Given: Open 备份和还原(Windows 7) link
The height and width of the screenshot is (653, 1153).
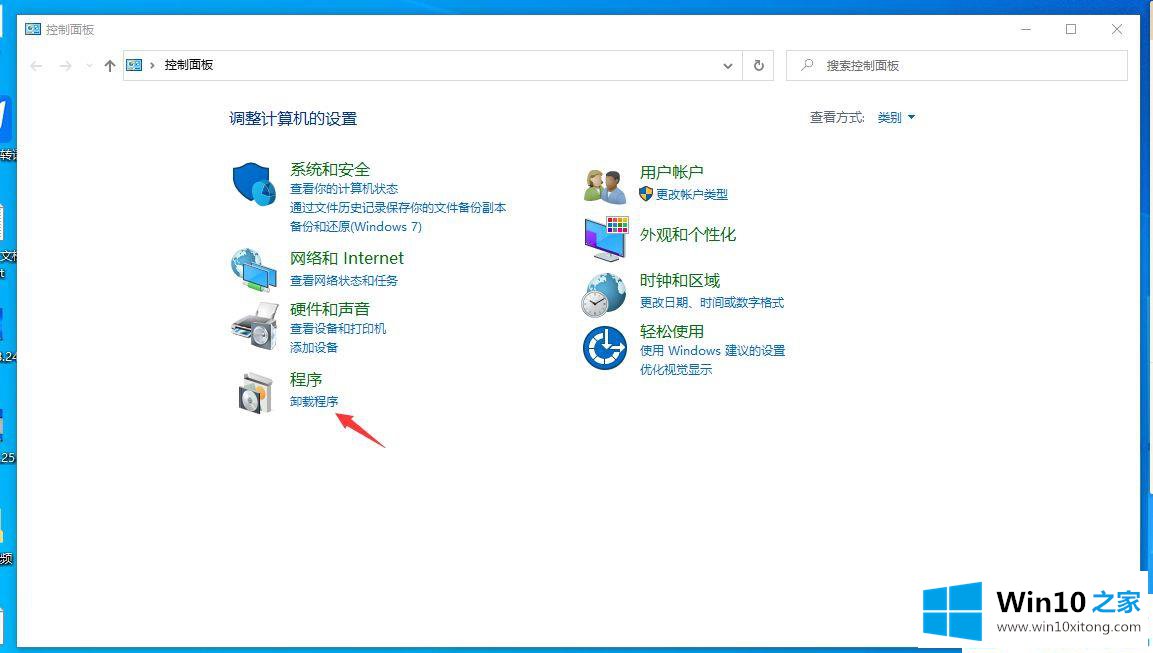Looking at the screenshot, I should (356, 227).
